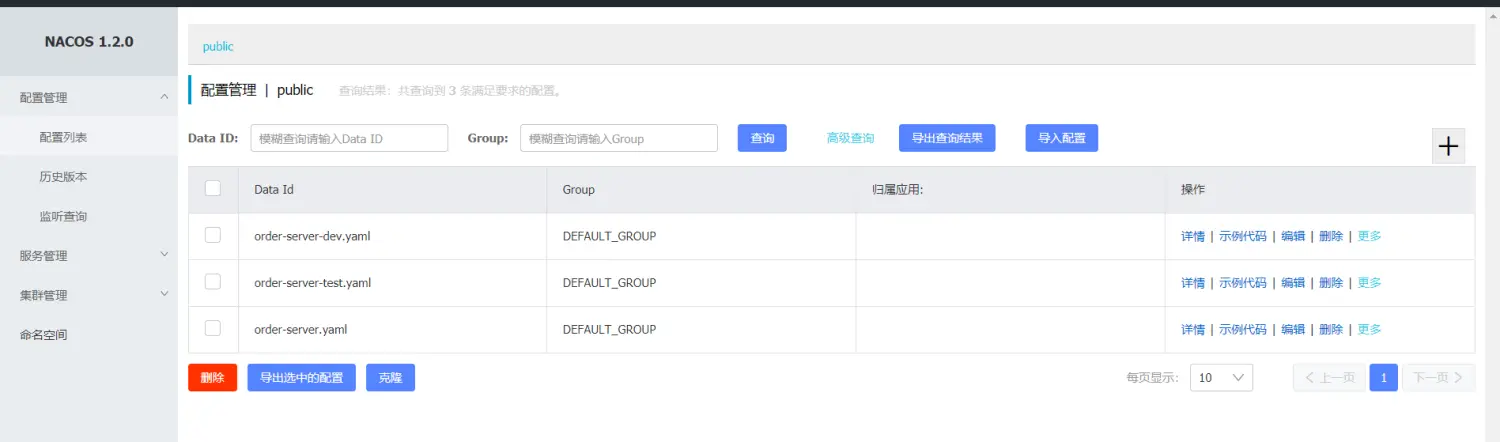Check the box for order-server-dev.yaml

pyautogui.click(x=213, y=236)
